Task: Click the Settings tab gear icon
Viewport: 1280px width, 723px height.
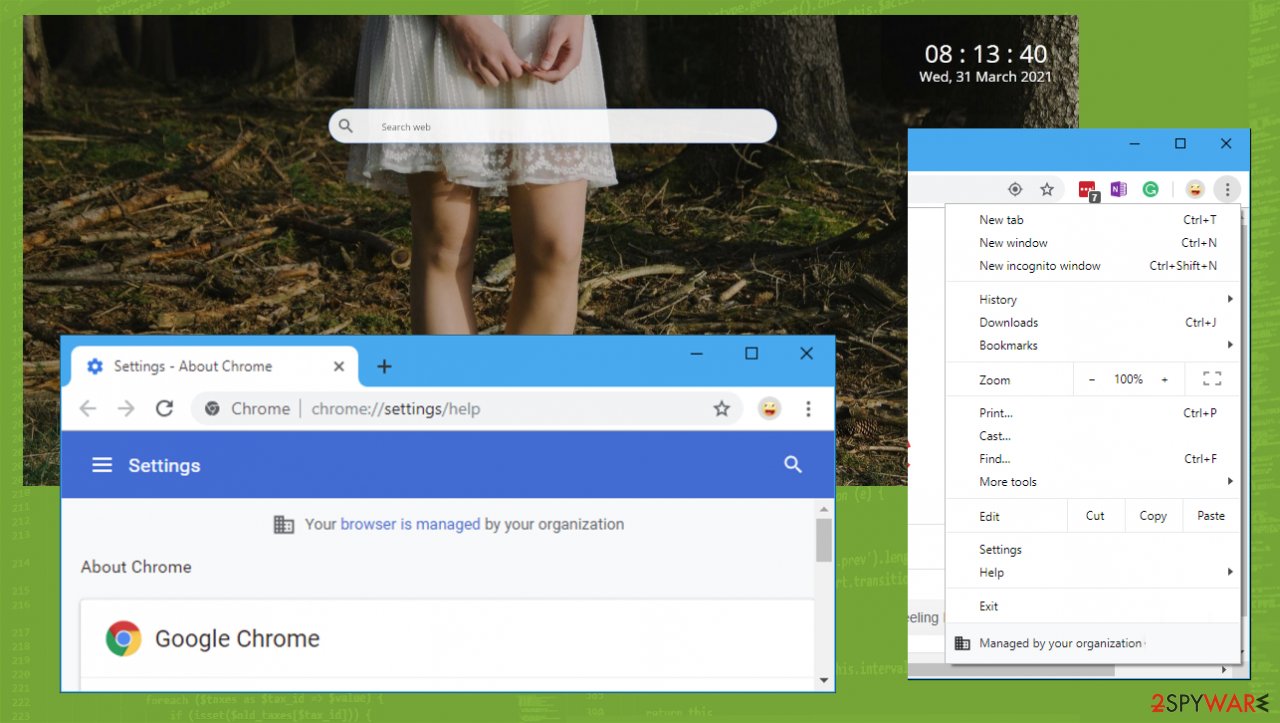Action: click(x=95, y=366)
